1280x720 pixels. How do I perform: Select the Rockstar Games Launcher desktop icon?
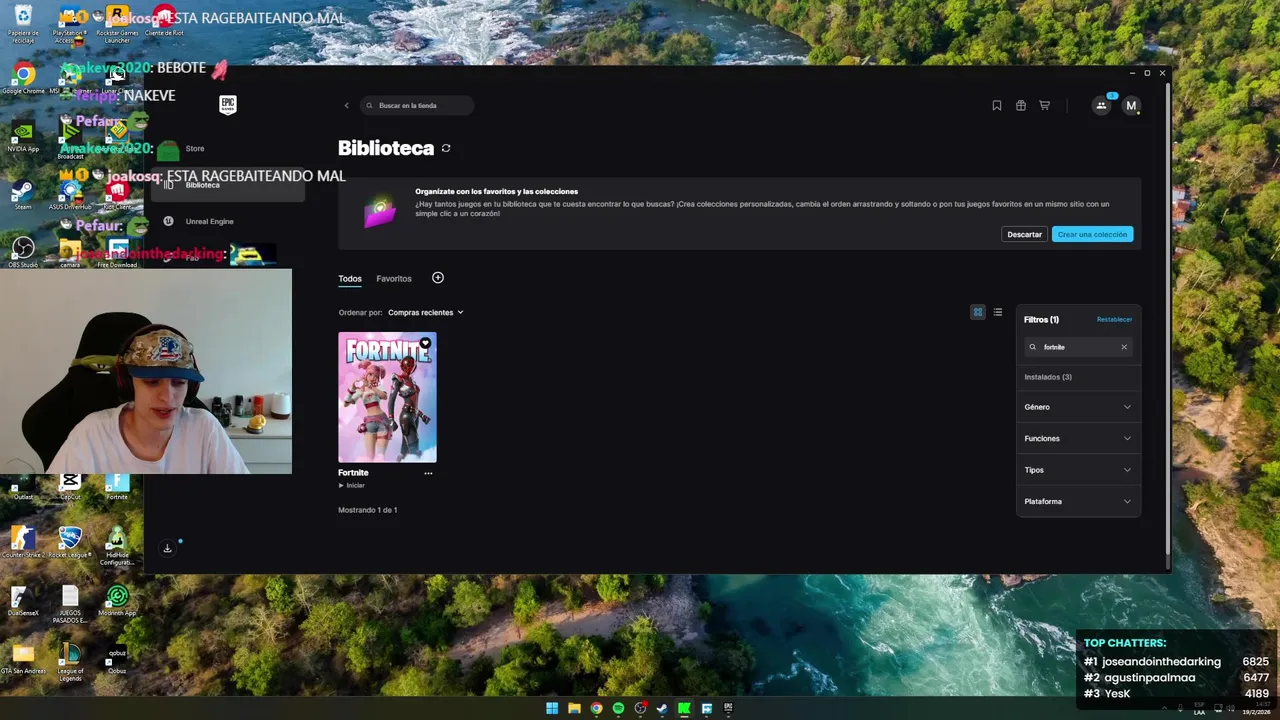(117, 24)
